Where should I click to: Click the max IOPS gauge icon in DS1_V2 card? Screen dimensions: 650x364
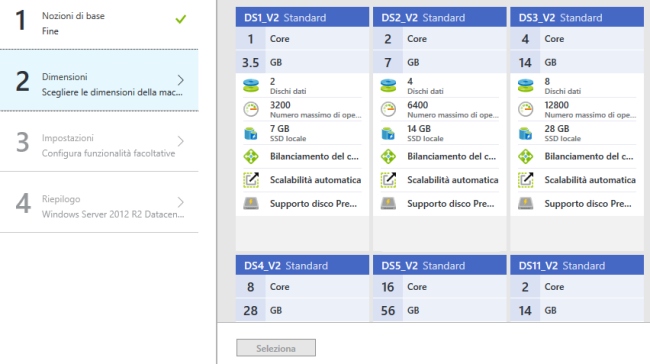pyautogui.click(x=251, y=109)
